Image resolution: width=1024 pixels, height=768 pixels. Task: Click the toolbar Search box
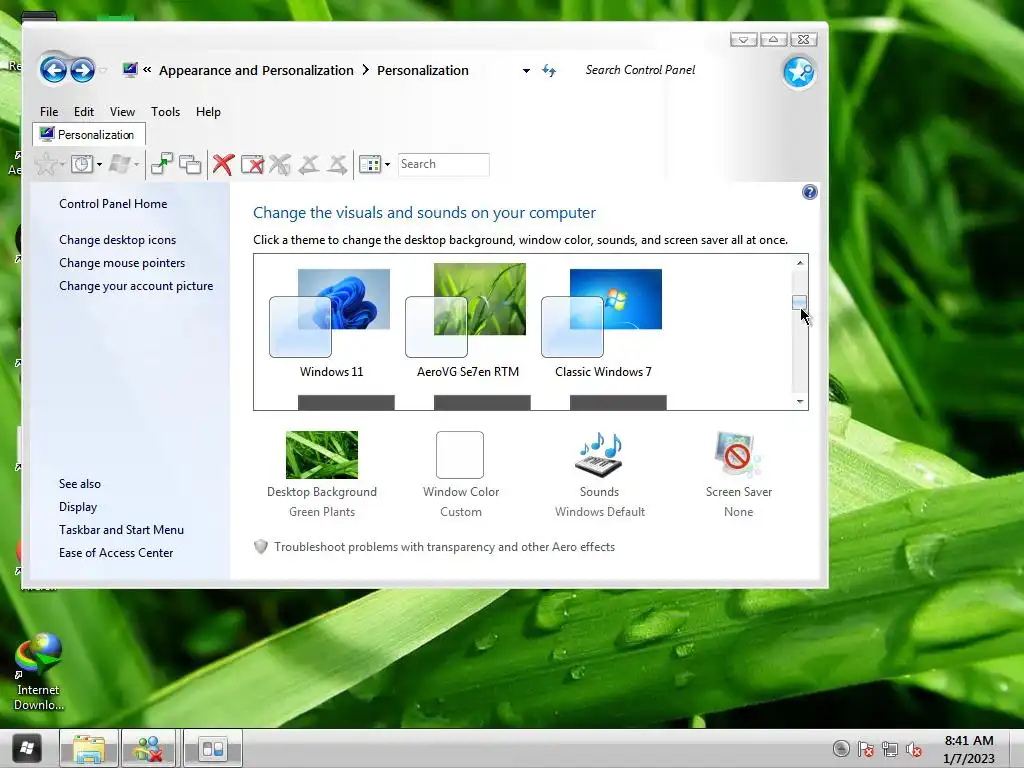(443, 164)
